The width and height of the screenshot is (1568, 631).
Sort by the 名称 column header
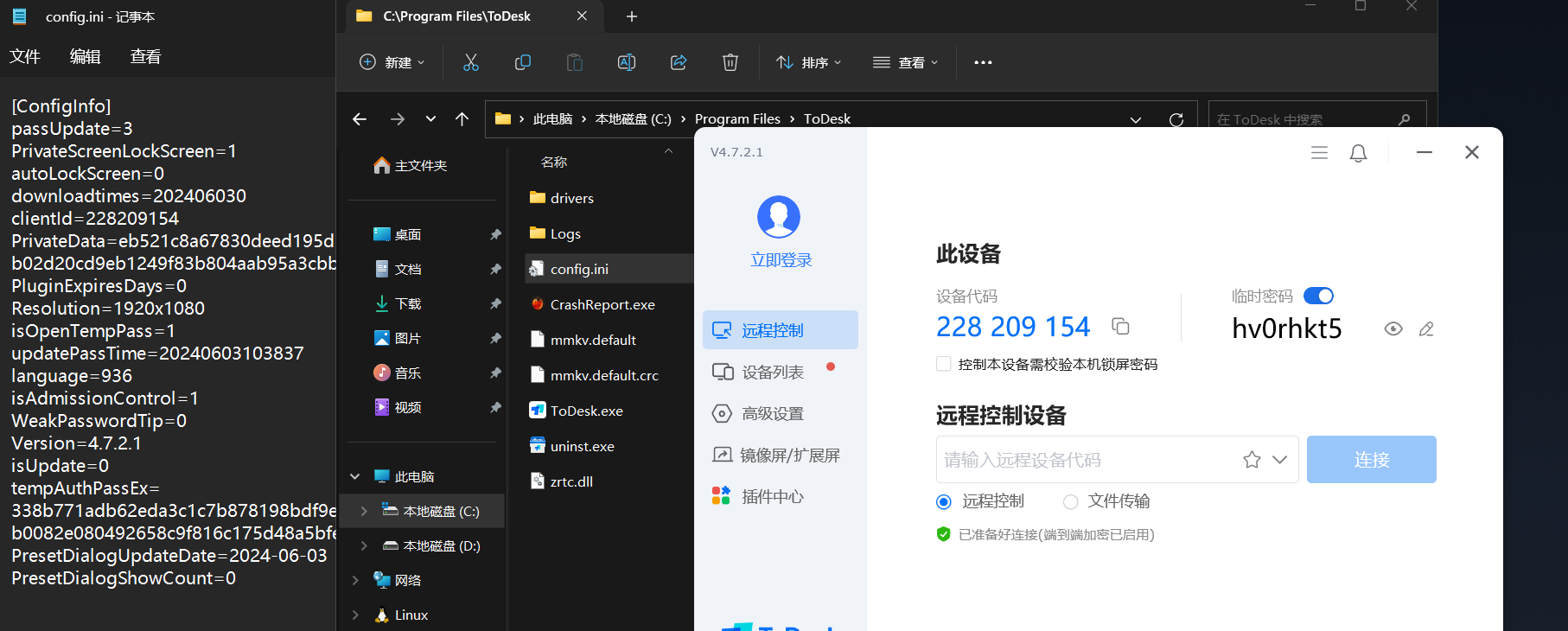coord(554,162)
